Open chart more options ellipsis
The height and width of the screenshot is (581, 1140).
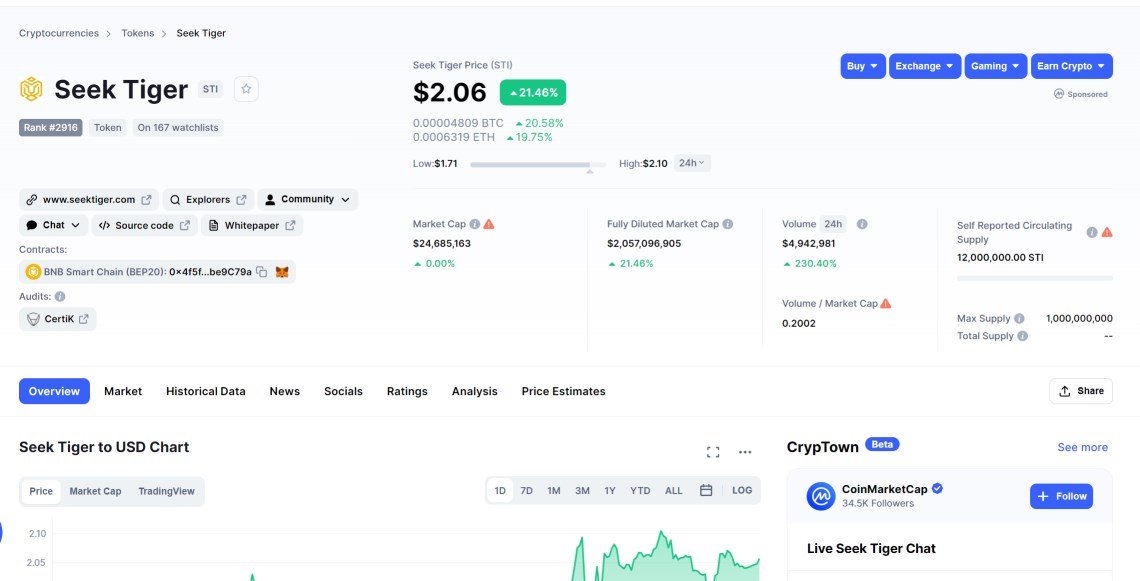coord(745,452)
